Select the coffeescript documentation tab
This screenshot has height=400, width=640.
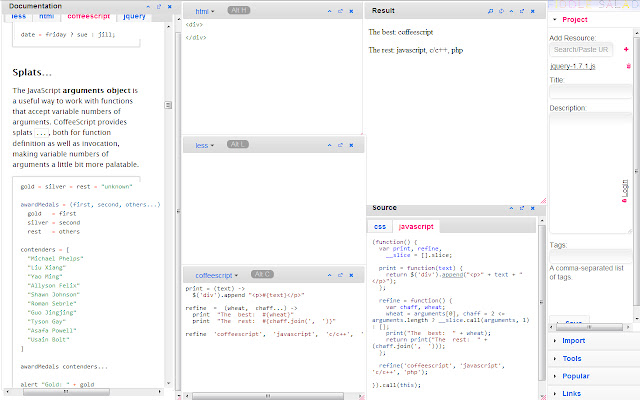click(x=89, y=16)
